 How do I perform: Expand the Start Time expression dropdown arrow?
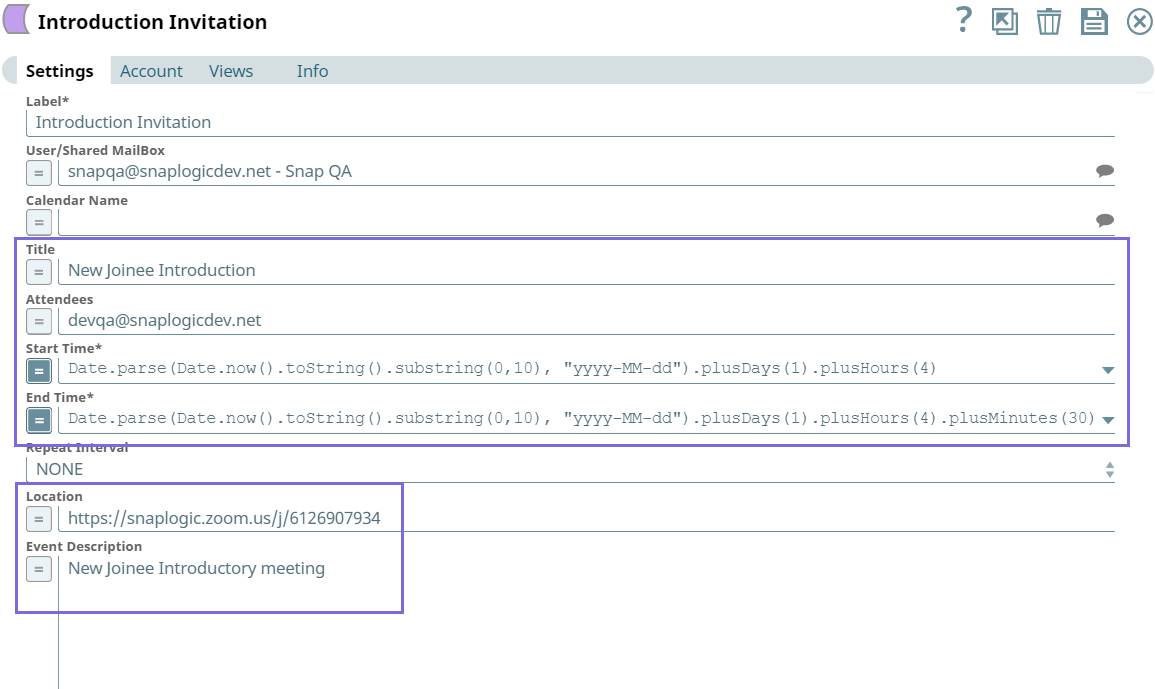(1107, 370)
